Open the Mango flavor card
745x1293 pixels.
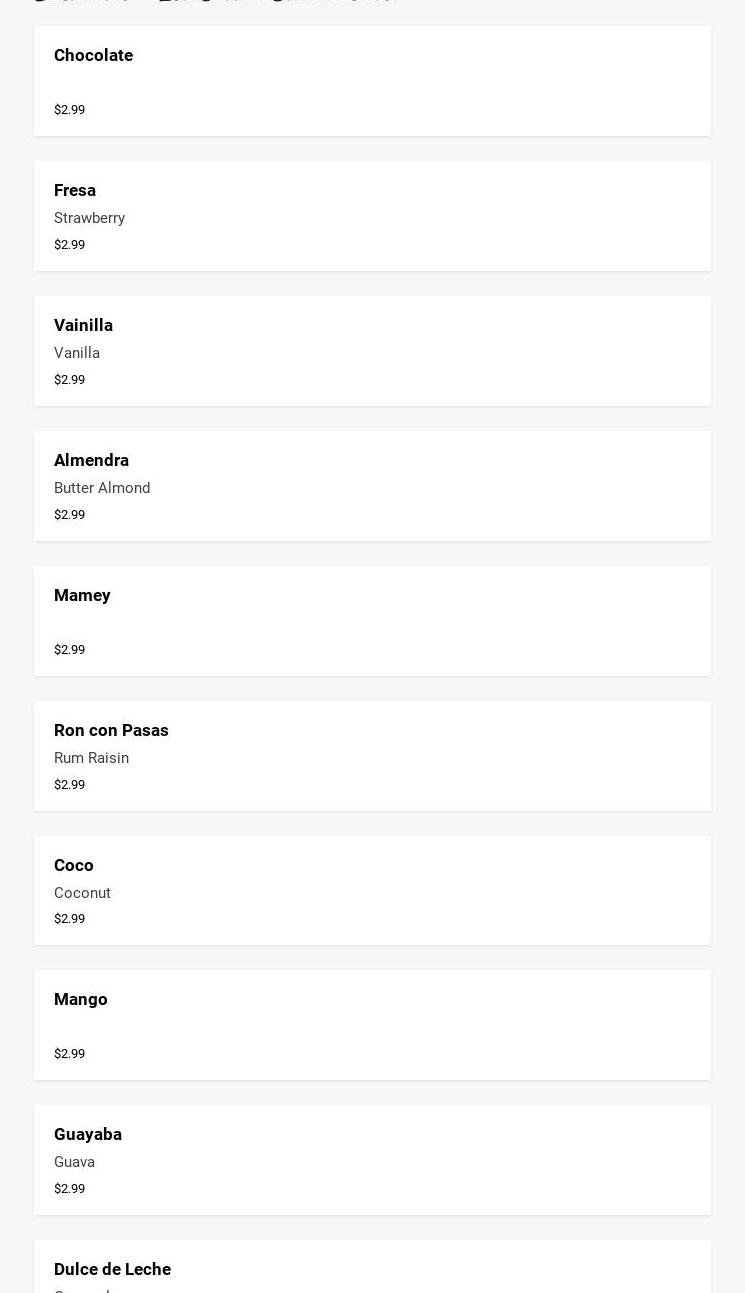point(81,1000)
